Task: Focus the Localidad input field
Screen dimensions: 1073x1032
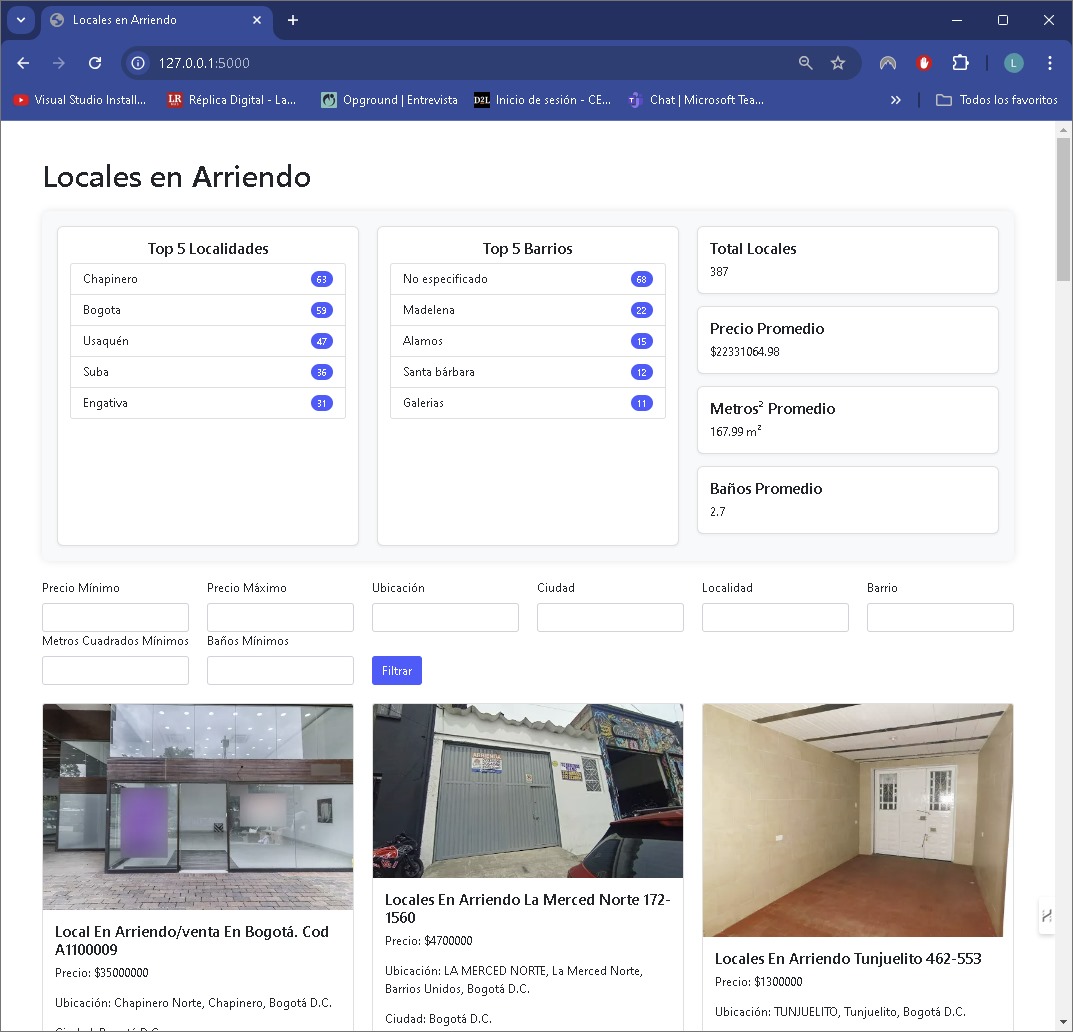Action: pyautogui.click(x=775, y=617)
